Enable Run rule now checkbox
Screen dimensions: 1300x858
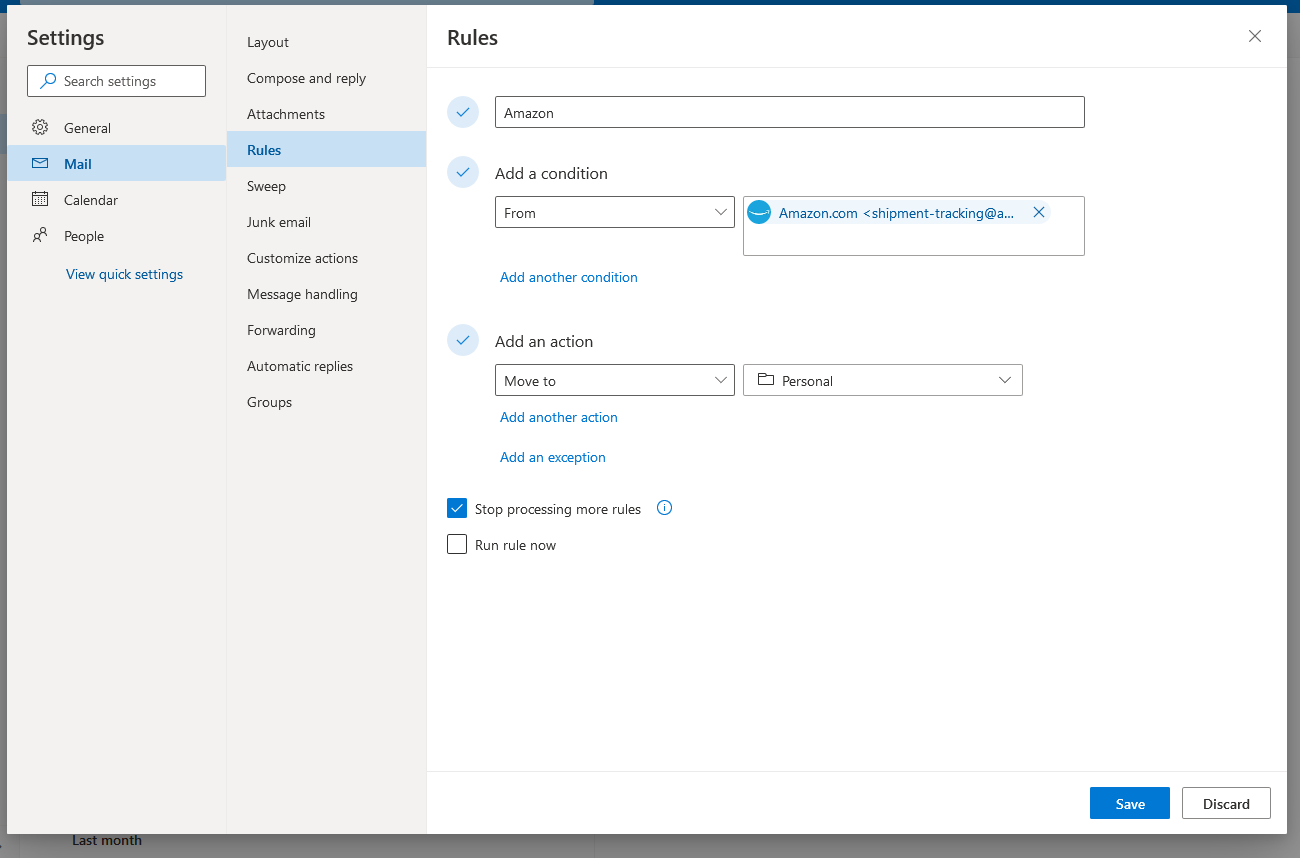tap(457, 544)
